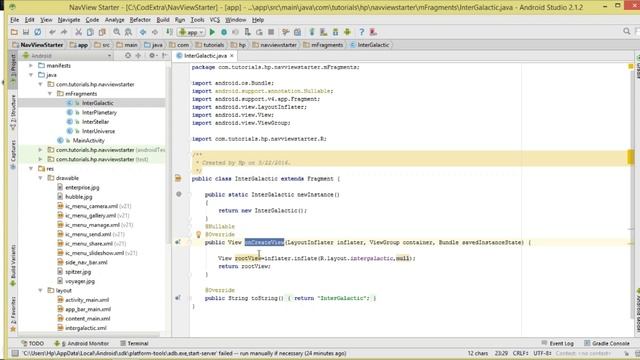The width and height of the screenshot is (640, 360).
Task: Click the Replace icon next to Find
Action: click(128, 32)
